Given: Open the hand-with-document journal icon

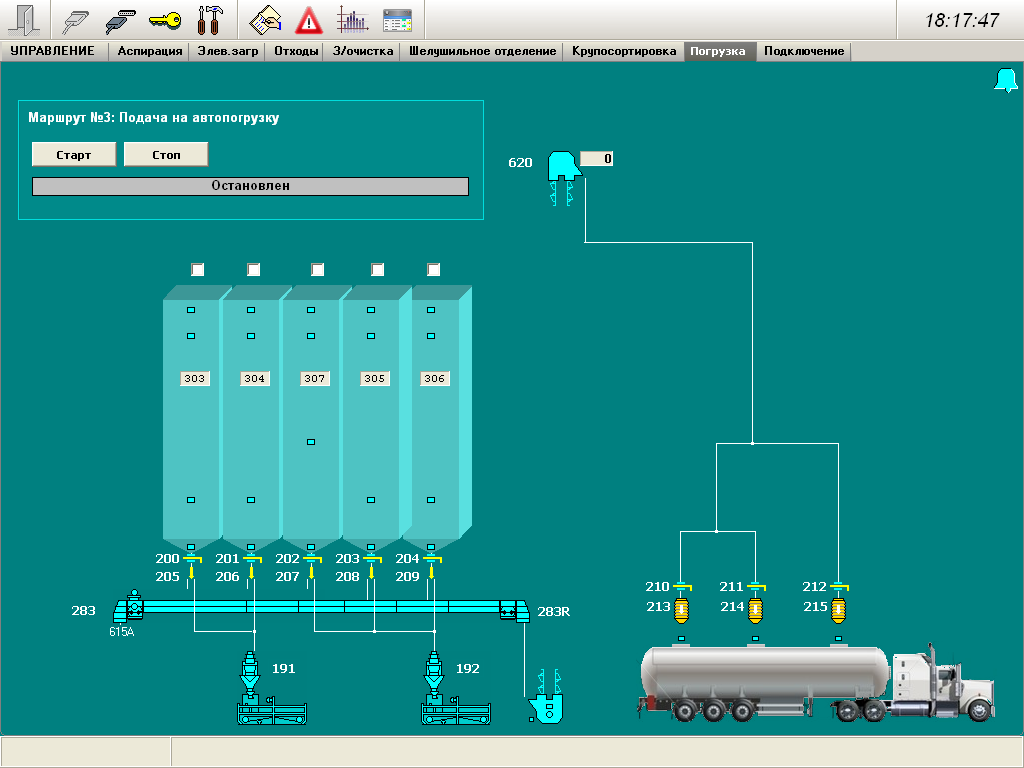Looking at the screenshot, I should [265, 20].
